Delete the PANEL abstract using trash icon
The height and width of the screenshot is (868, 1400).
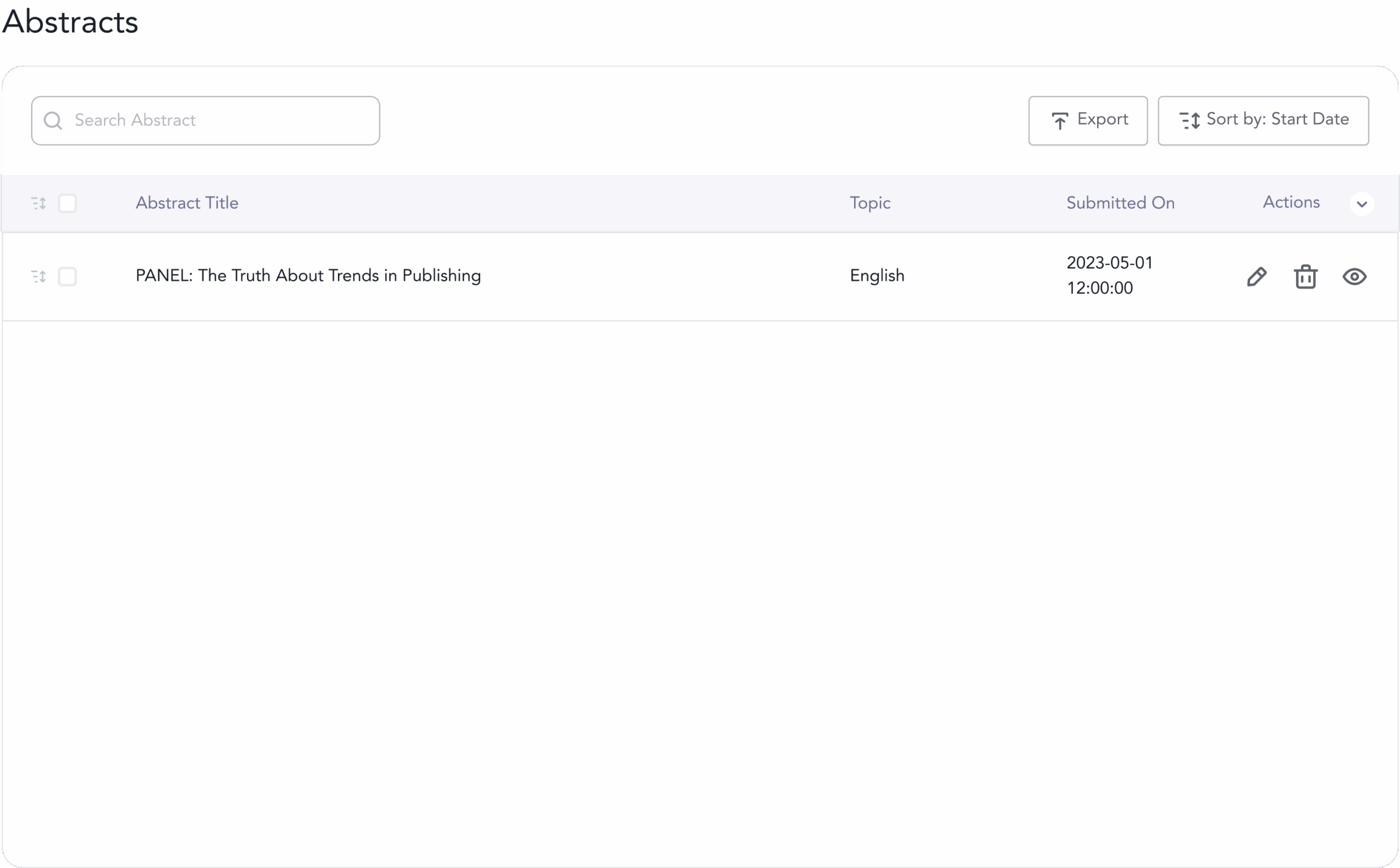point(1305,277)
